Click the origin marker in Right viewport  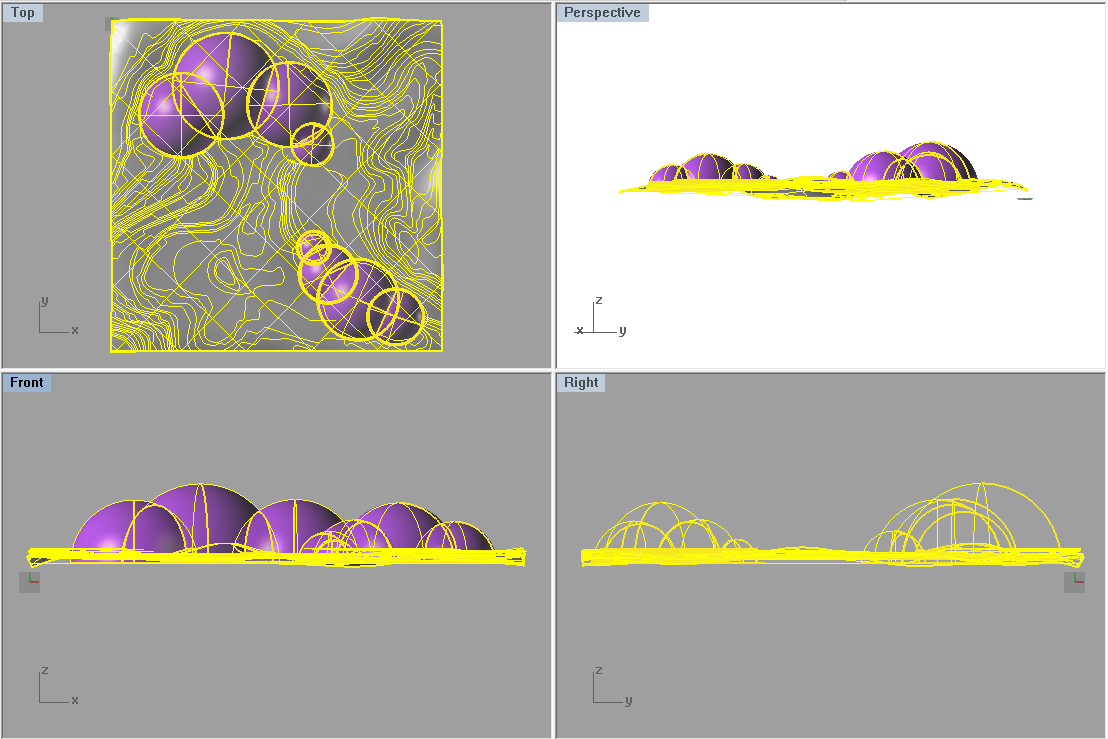[1075, 580]
